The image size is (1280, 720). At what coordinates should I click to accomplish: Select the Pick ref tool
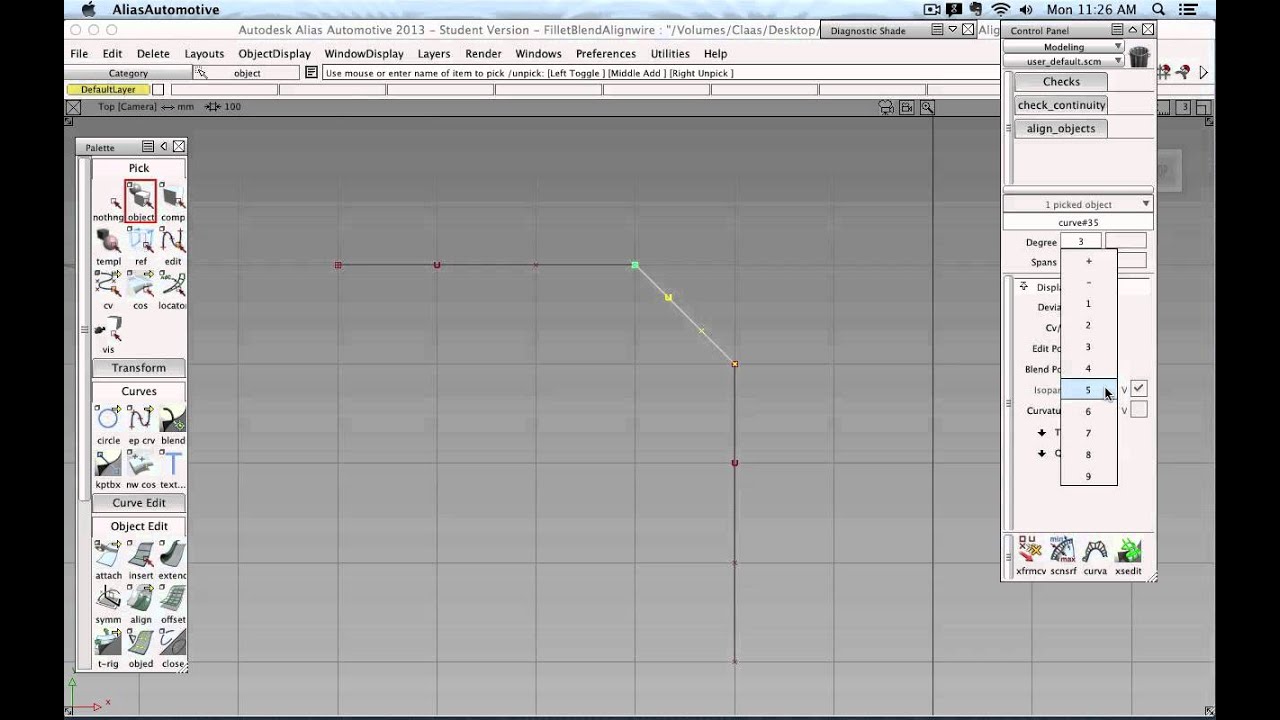(140, 245)
